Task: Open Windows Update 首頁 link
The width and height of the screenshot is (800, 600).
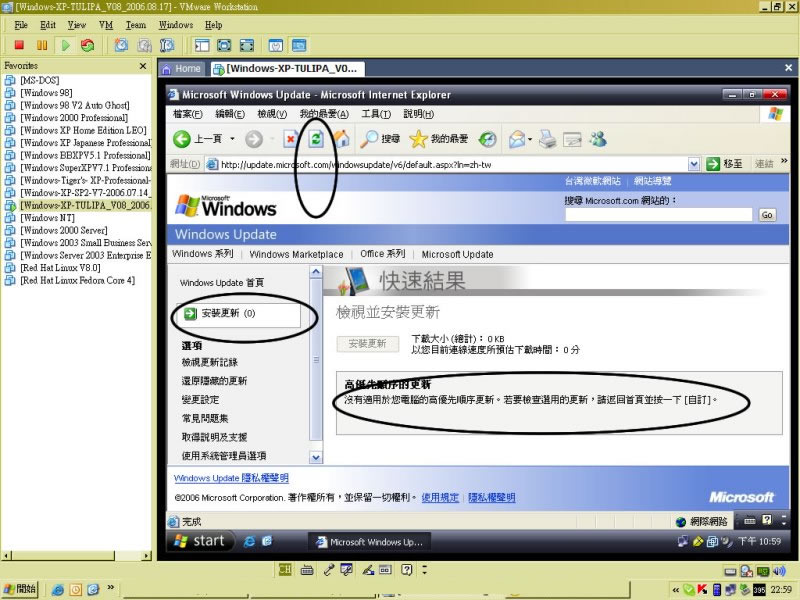Action: (x=222, y=283)
